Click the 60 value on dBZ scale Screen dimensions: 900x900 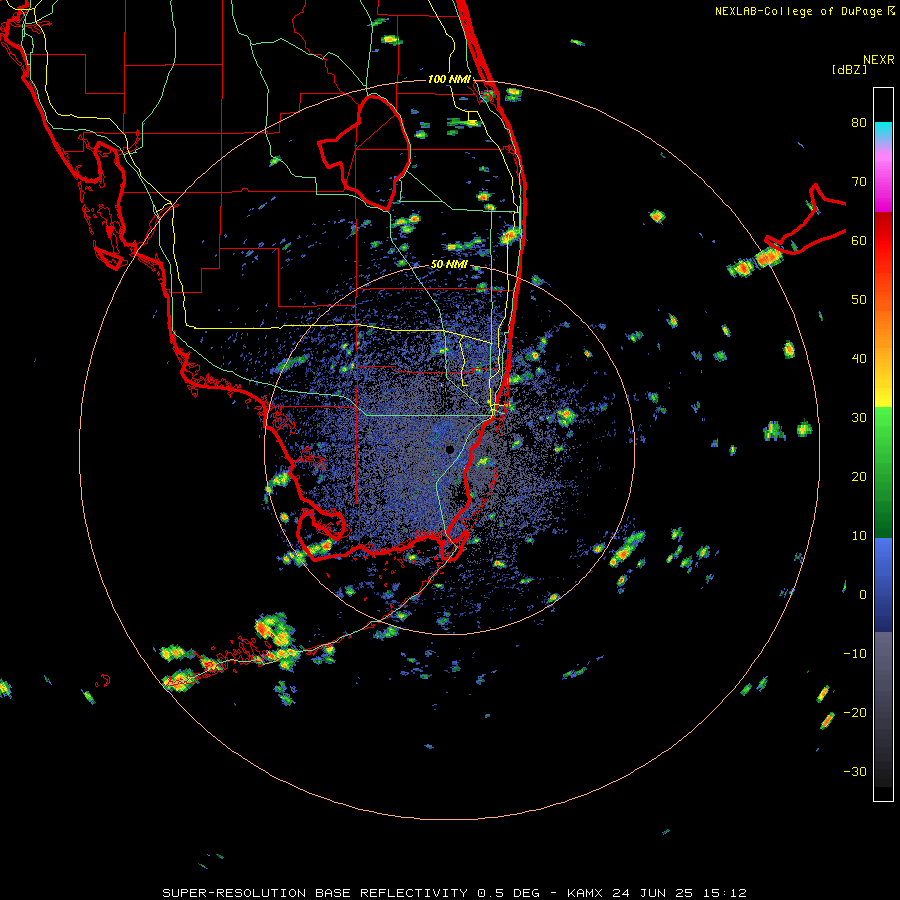click(x=859, y=240)
